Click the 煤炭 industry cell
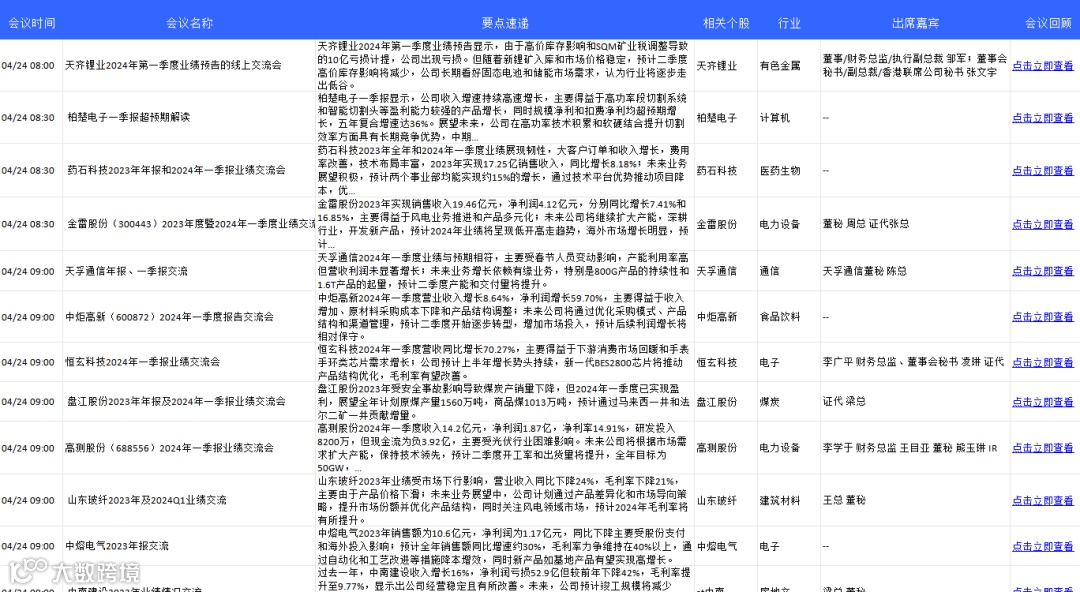The width and height of the screenshot is (1080, 592). [x=769, y=401]
